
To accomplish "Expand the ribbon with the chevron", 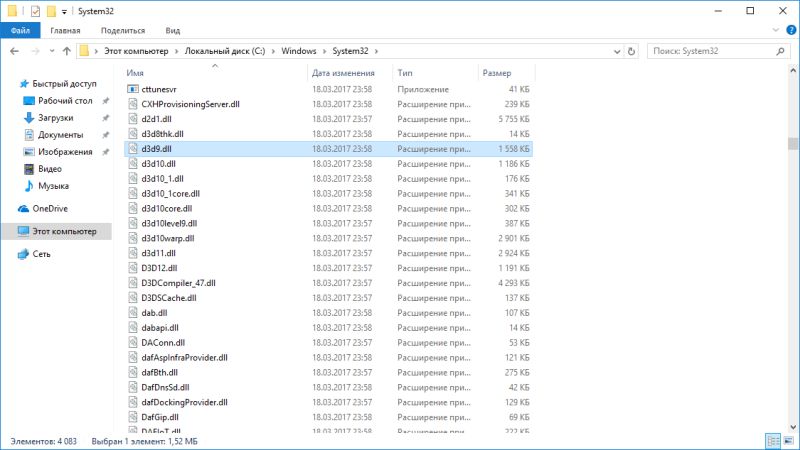I will tap(776, 30).
